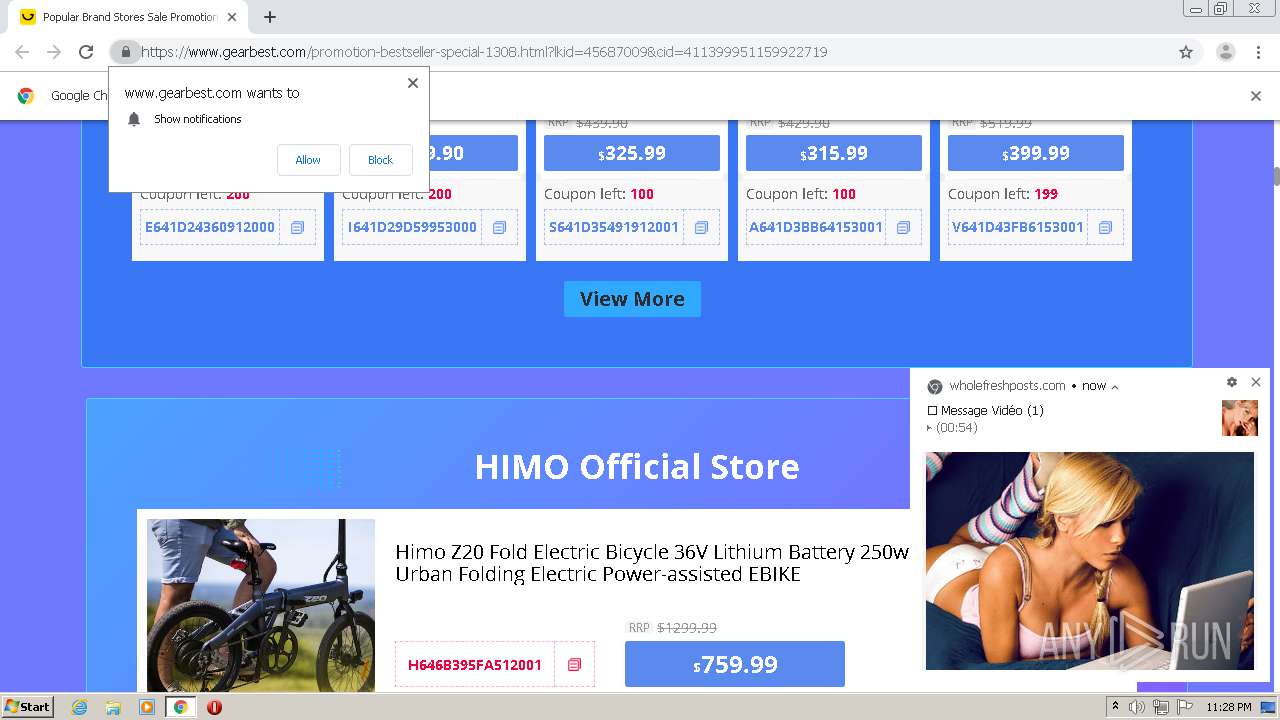This screenshot has width=1280, height=720.
Task: Open the Chrome profile avatar icon
Action: click(1226, 52)
